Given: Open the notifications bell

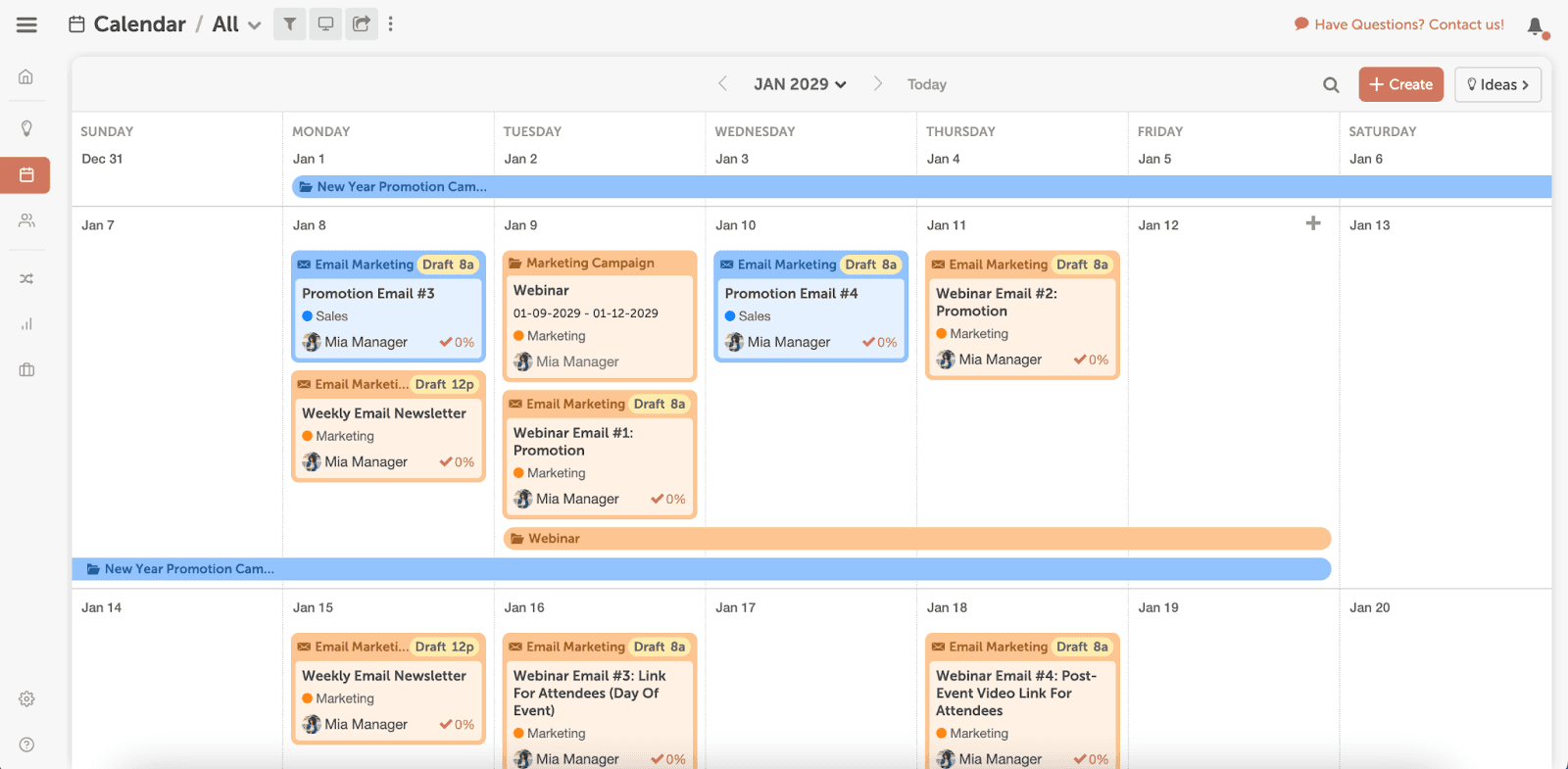Looking at the screenshot, I should (1536, 26).
